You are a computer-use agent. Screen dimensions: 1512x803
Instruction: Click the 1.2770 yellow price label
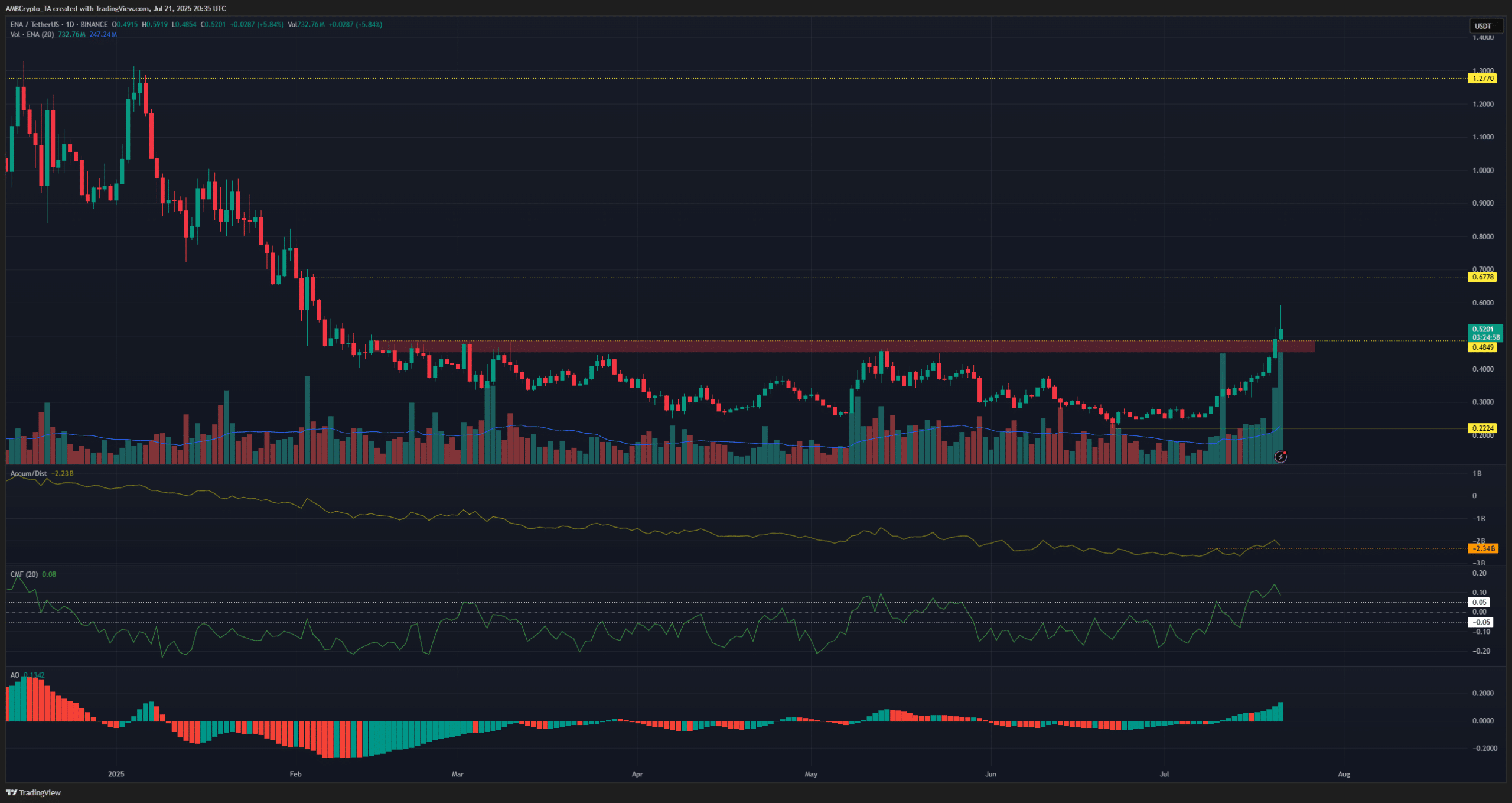(1482, 79)
